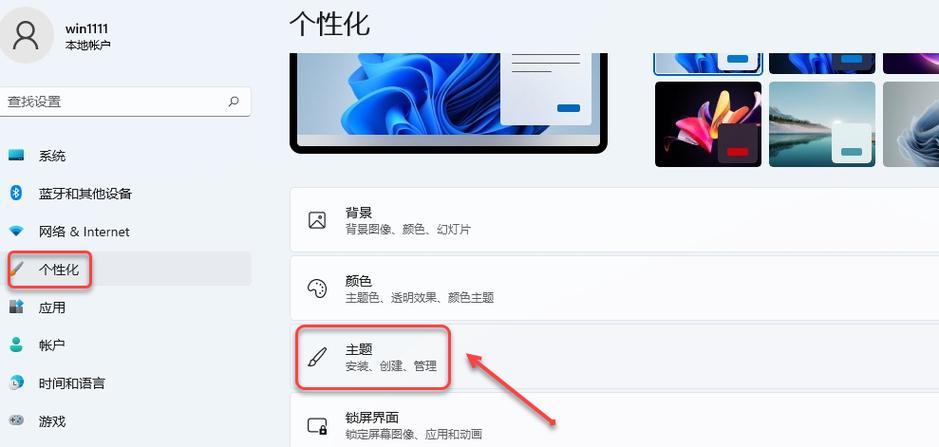The width and height of the screenshot is (939, 447).
Task: Click the 应用 apps icon
Action: [x=17, y=307]
